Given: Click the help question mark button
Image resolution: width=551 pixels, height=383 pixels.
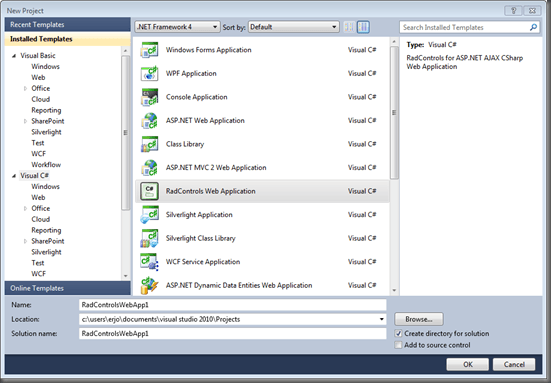Looking at the screenshot, I should click(513, 11).
